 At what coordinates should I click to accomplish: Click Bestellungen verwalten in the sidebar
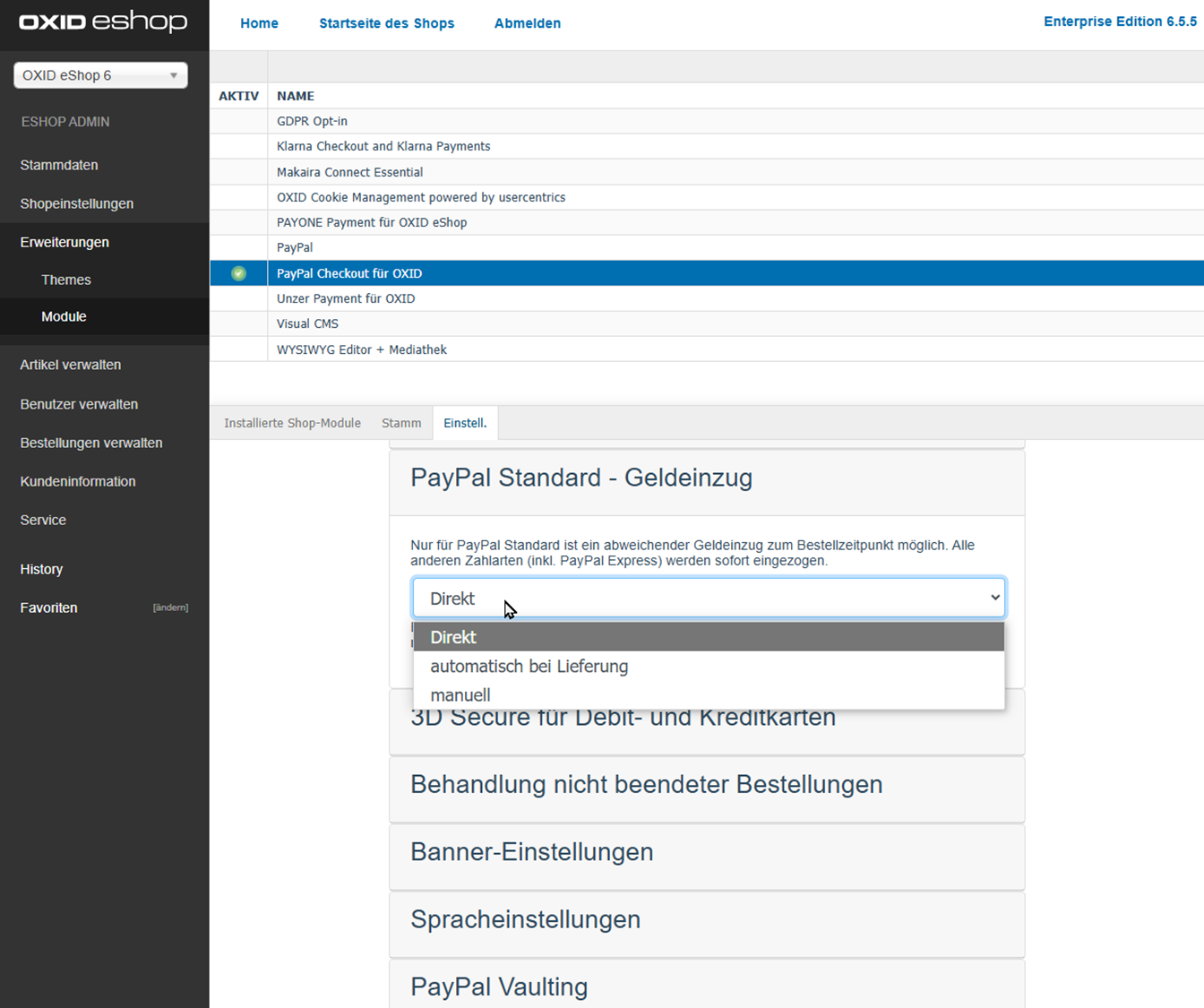pos(90,443)
